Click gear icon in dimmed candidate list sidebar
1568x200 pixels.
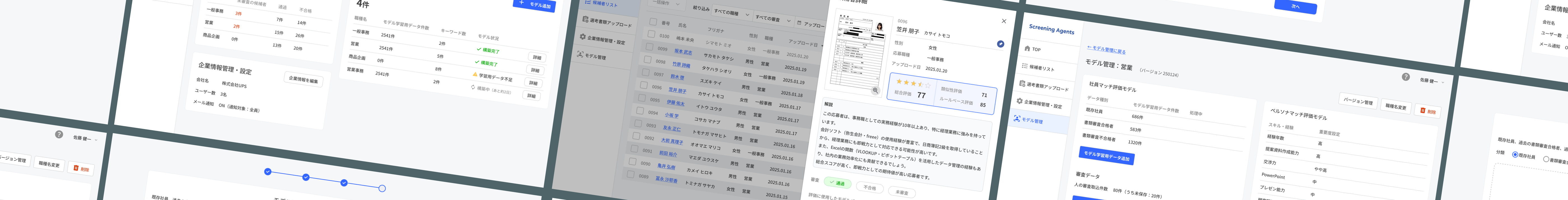coord(582,37)
